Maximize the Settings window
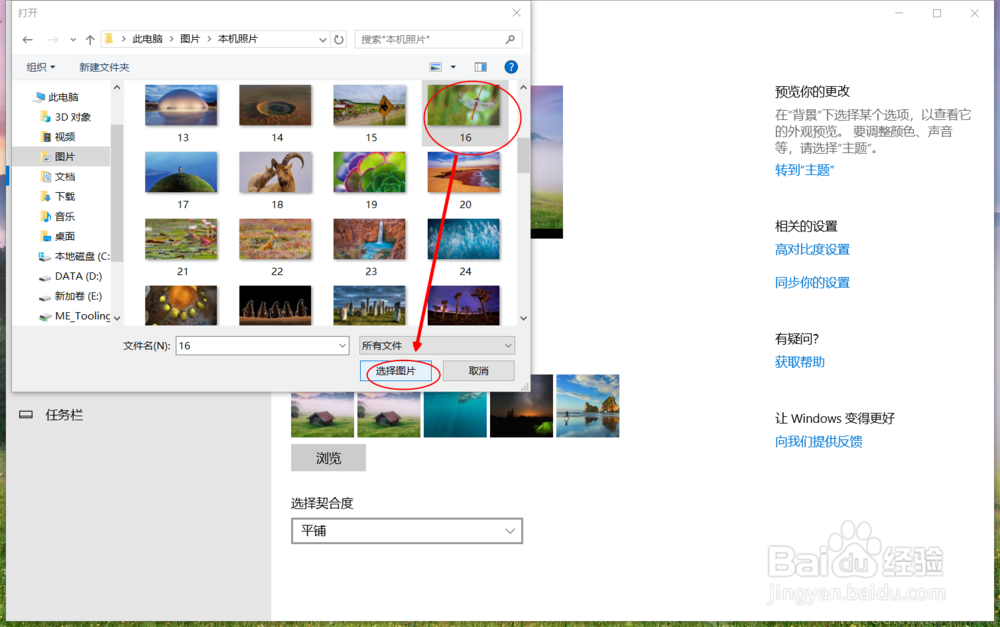The height and width of the screenshot is (627, 1000). (x=937, y=13)
